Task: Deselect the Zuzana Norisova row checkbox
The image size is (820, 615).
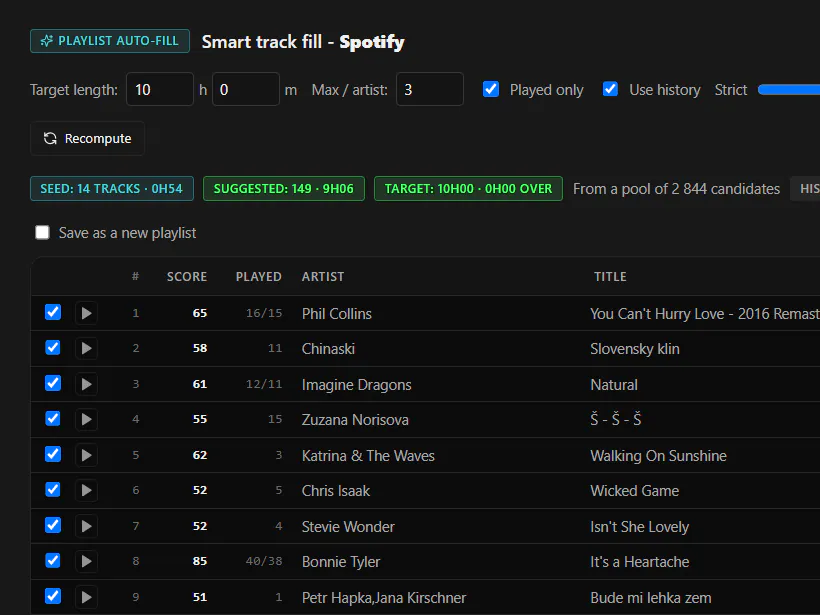Action: (x=53, y=418)
